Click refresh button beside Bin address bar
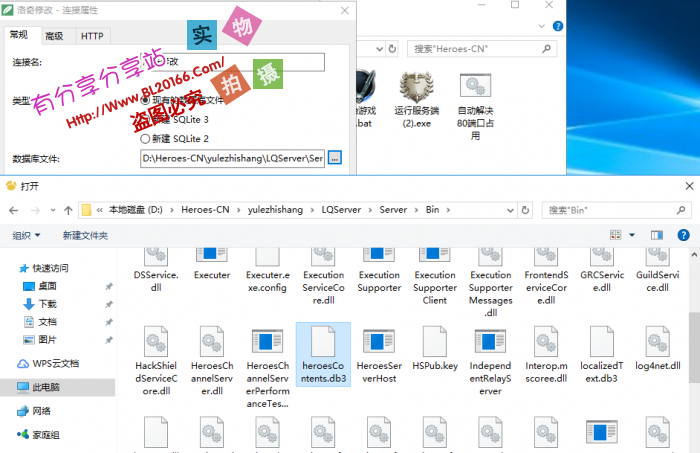700x453 pixels. click(x=525, y=210)
